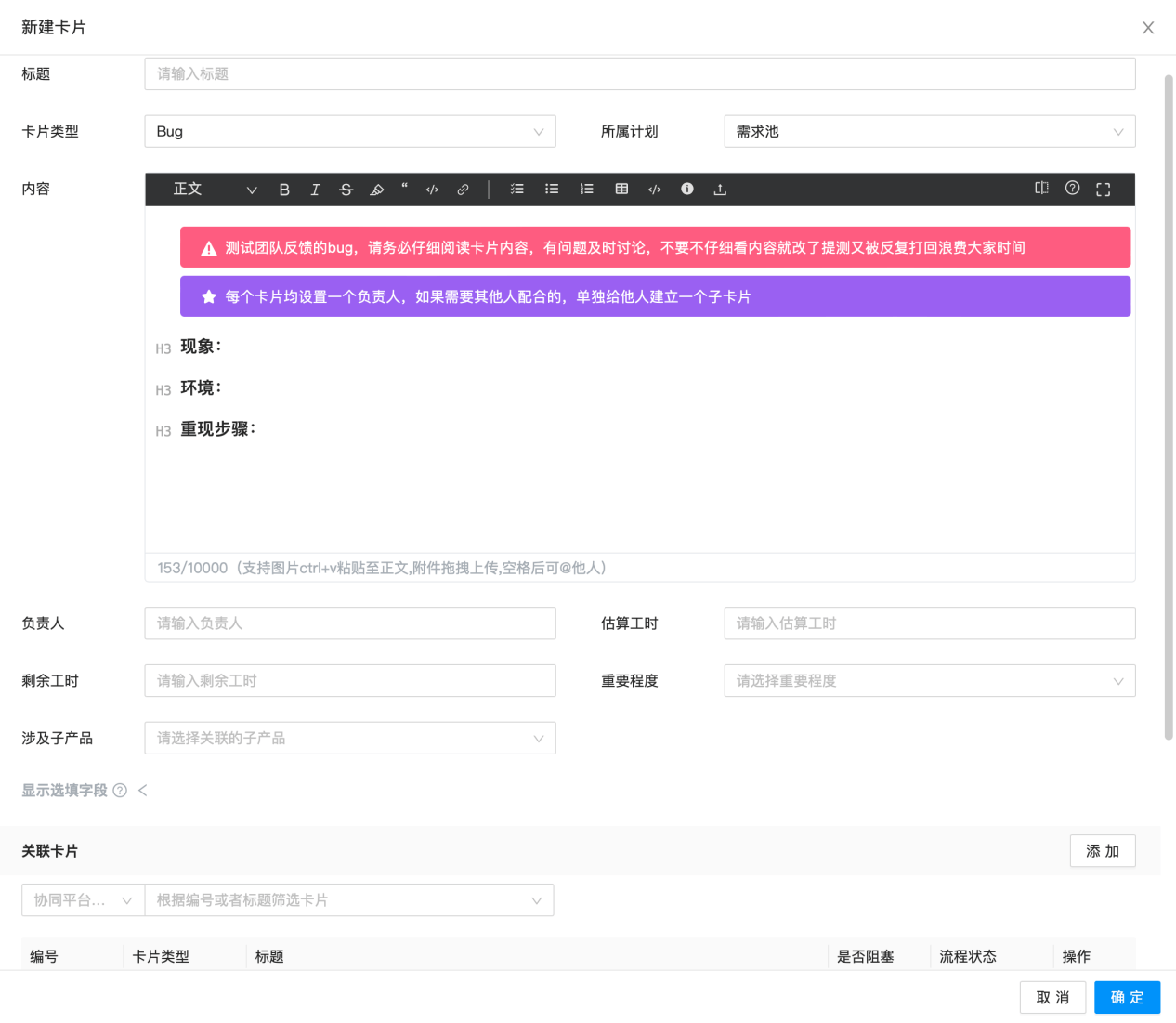Enter fullscreen editing mode
The height and width of the screenshot is (1023, 1176).
click(x=1104, y=189)
